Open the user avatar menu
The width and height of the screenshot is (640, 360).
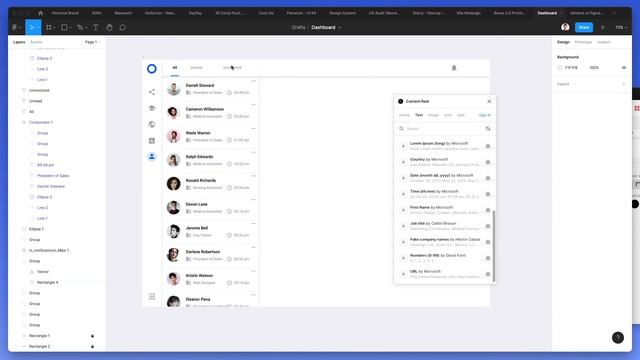(x=565, y=27)
